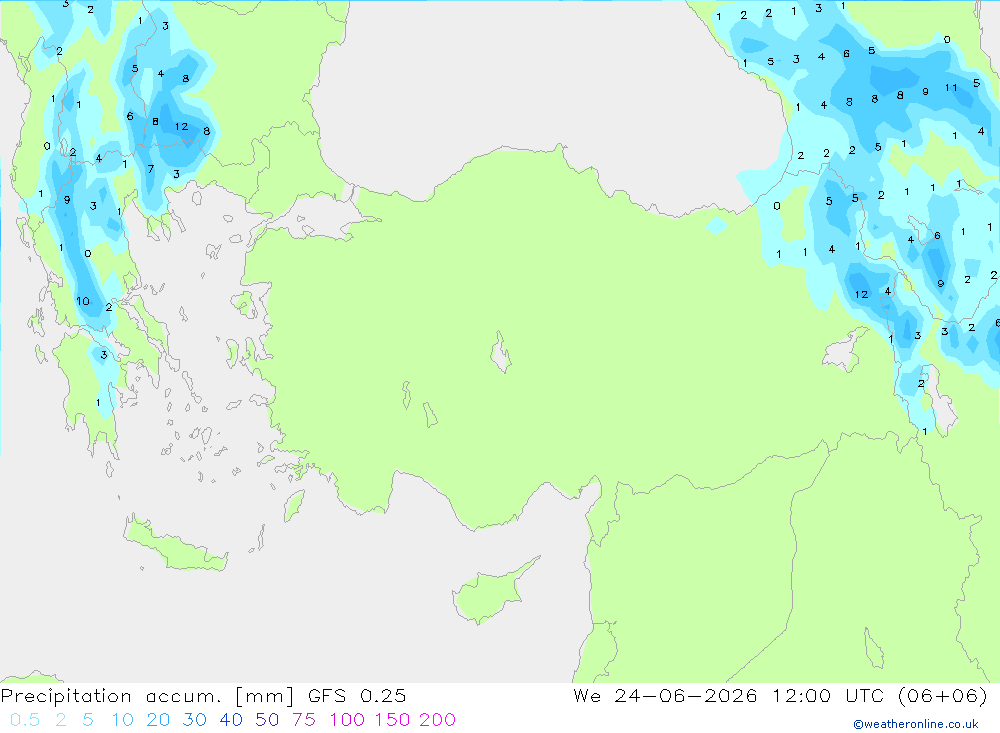Click the legend scale value 200
1000x733 pixels.
[x=438, y=720]
